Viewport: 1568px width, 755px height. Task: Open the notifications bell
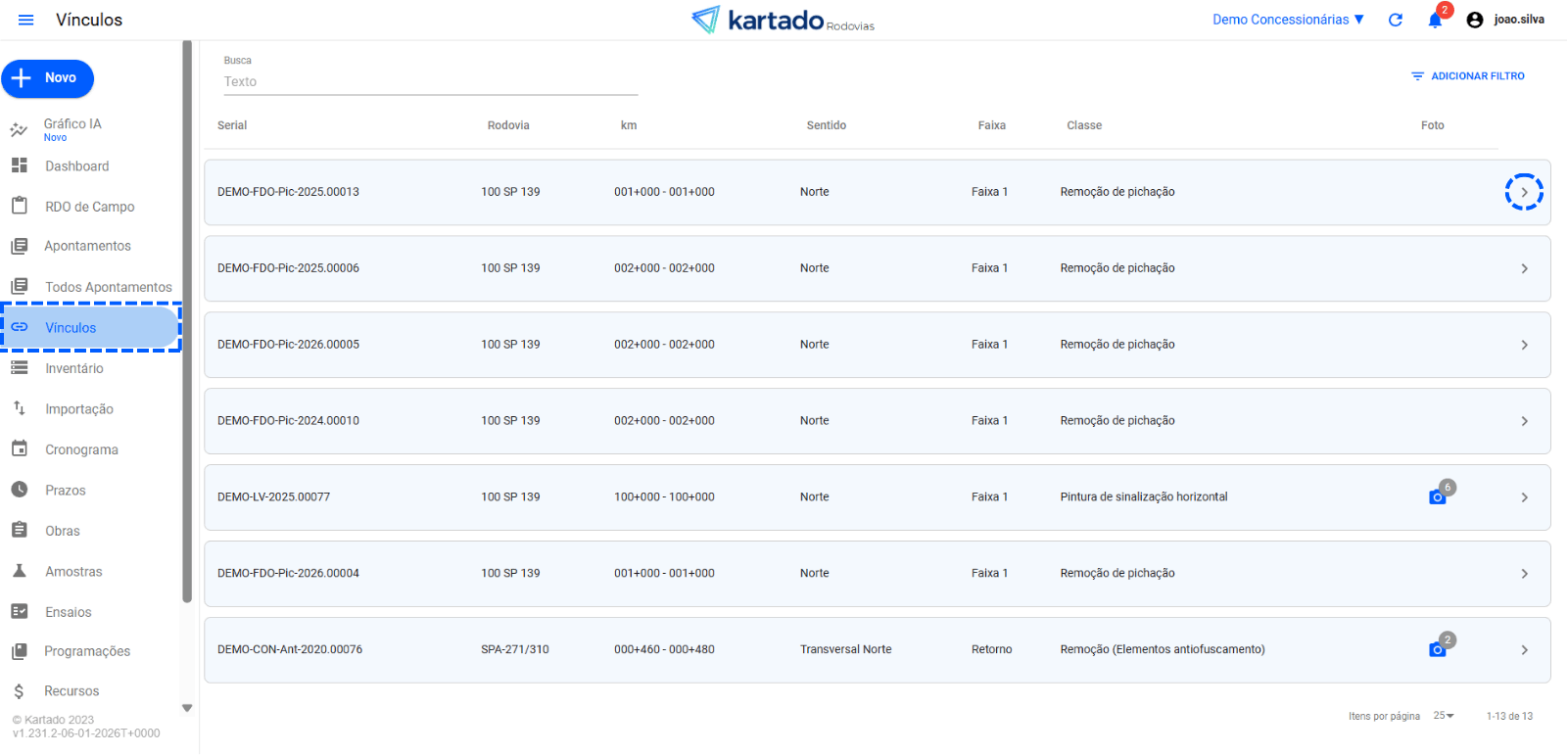(x=1435, y=21)
